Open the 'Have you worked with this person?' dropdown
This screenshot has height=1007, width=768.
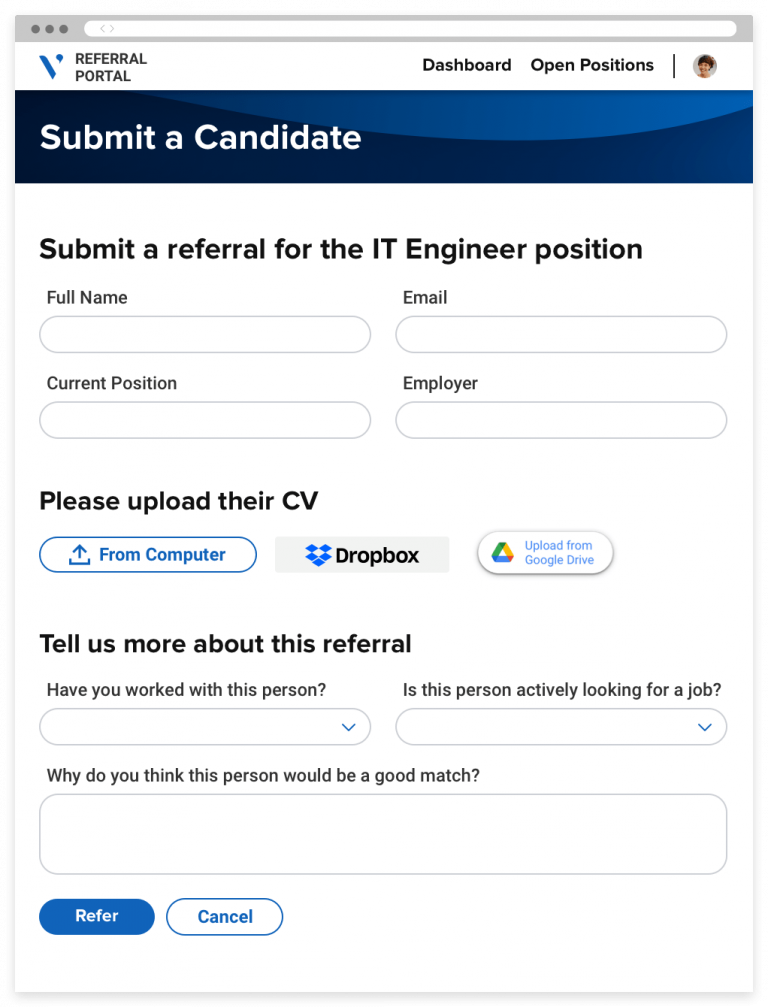click(x=205, y=727)
